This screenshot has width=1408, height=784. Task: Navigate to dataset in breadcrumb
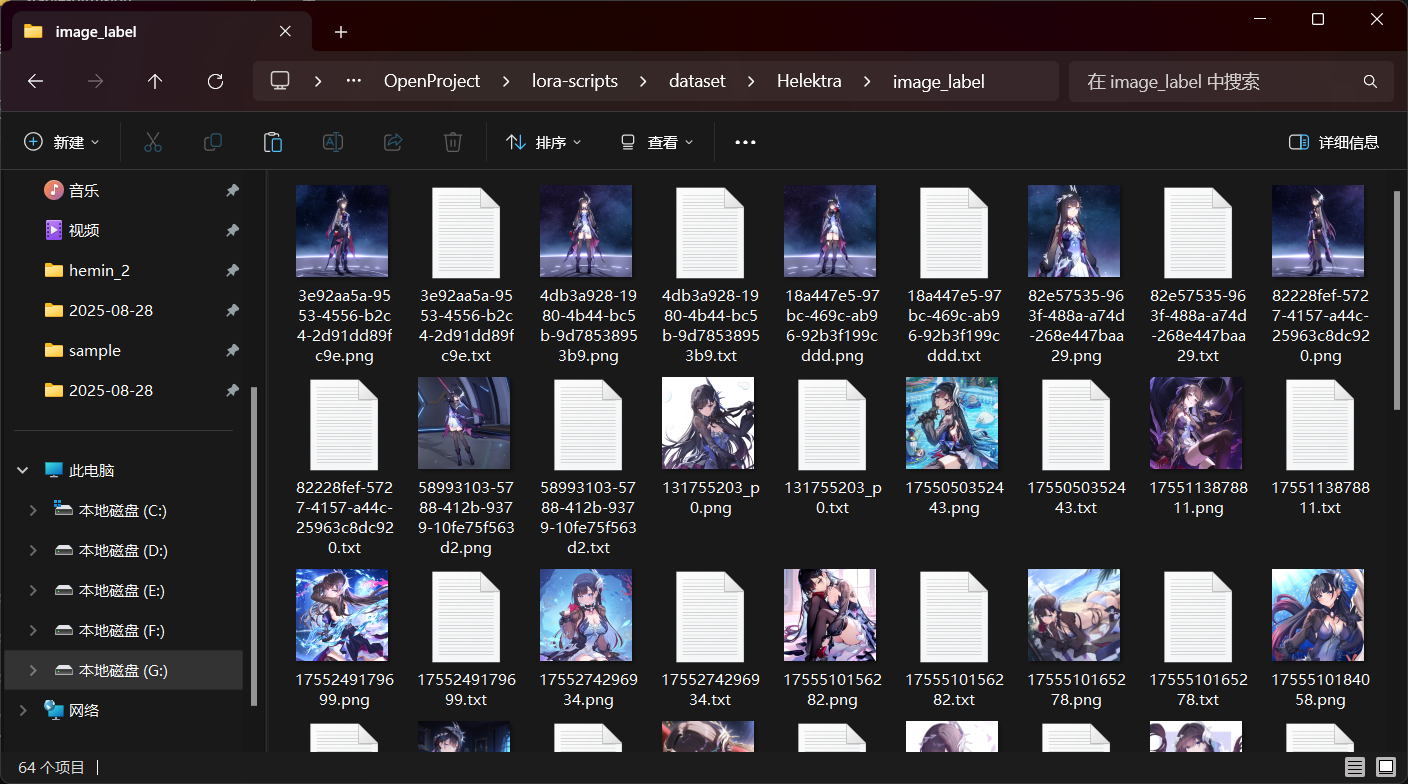click(697, 81)
